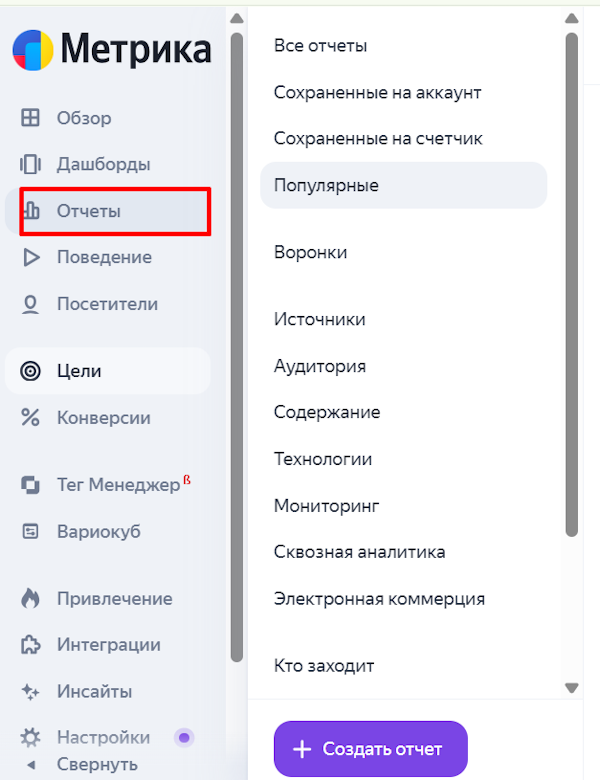The width and height of the screenshot is (600, 780).
Task: Open the Посетители person icon
Action: point(31,304)
